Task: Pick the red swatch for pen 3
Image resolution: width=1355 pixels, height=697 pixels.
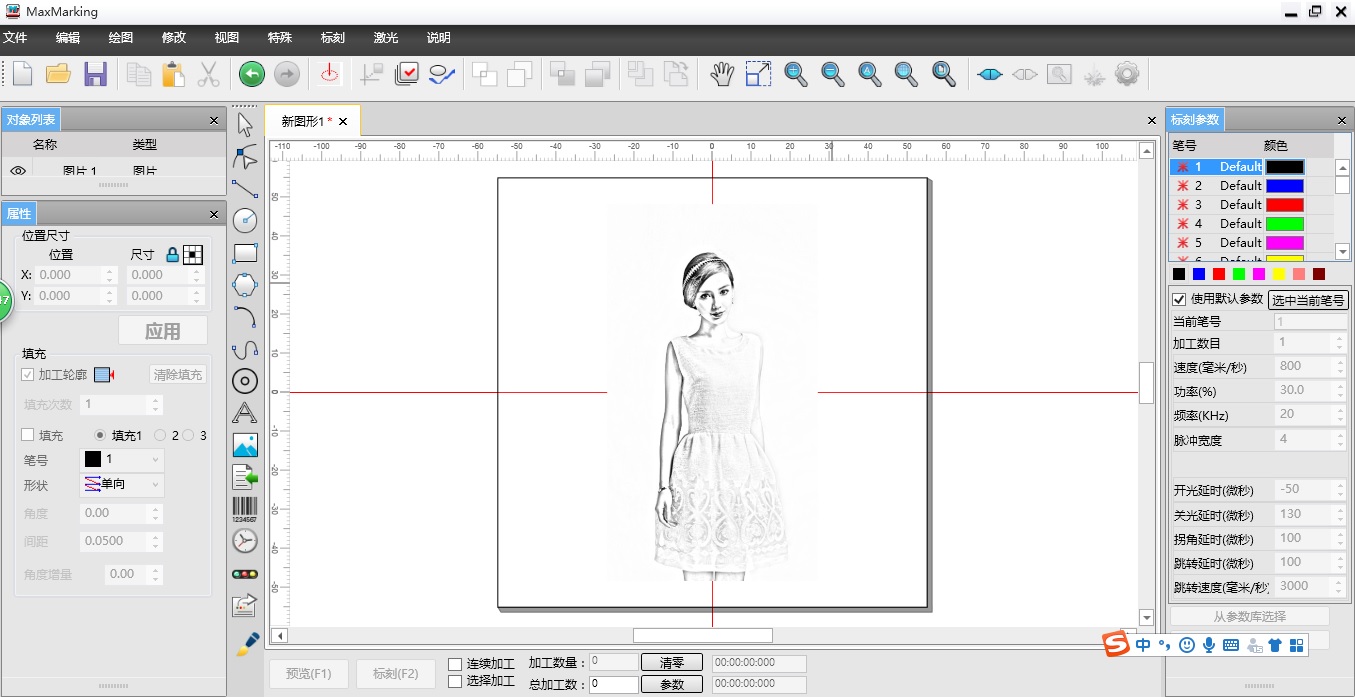Action: (x=1285, y=205)
